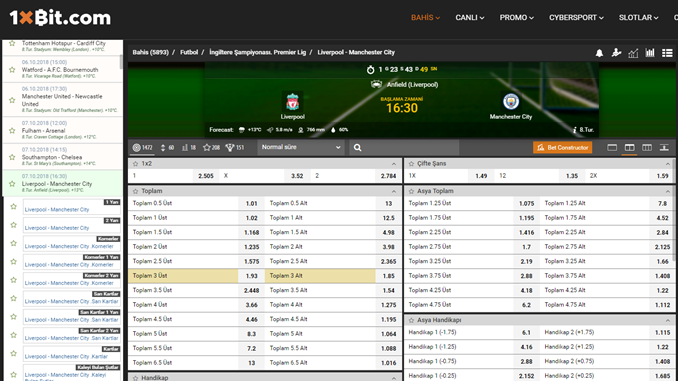The image size is (678, 381).
Task: Collapse the Handikap section at bottom
Action: (x=393, y=378)
